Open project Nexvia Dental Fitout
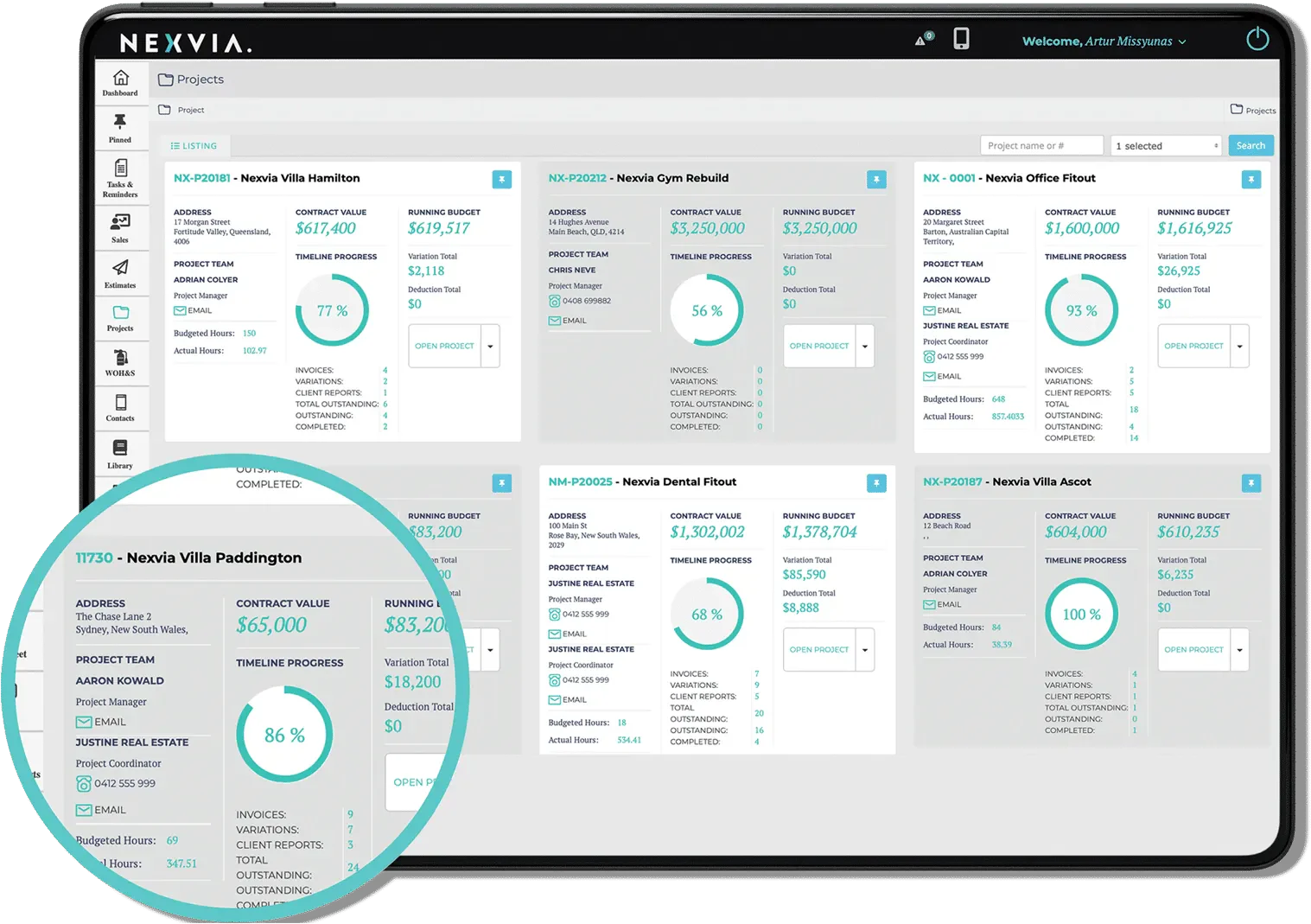 point(819,650)
